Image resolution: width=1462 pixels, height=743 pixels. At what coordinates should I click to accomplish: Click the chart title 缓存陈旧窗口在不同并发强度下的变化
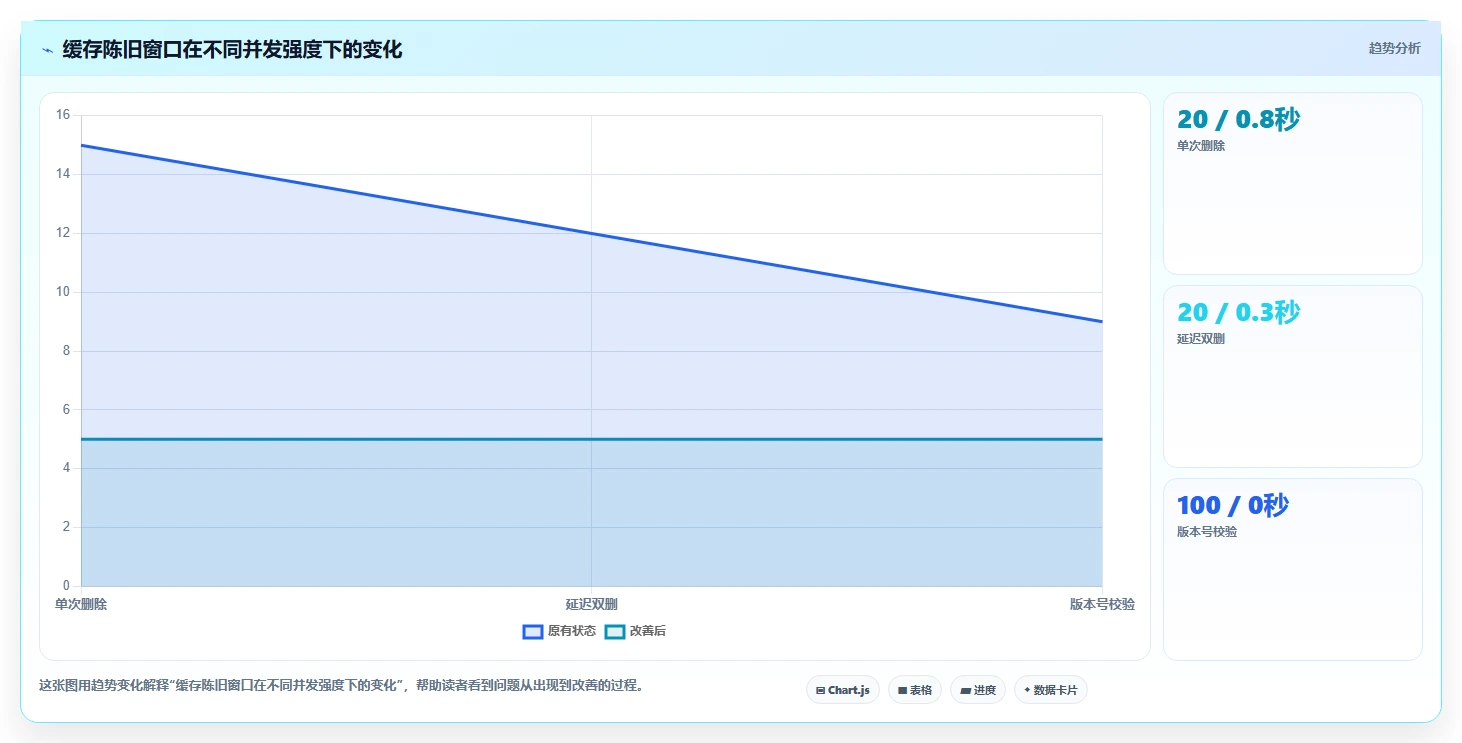(x=232, y=49)
